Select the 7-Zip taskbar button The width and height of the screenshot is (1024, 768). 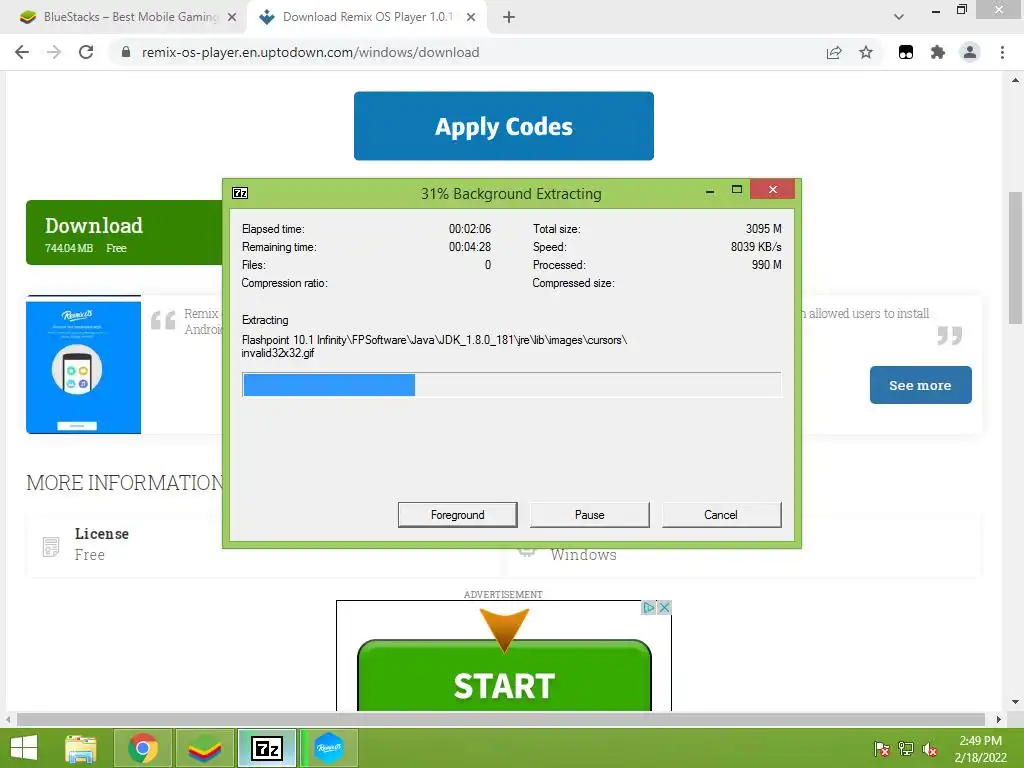[266, 748]
